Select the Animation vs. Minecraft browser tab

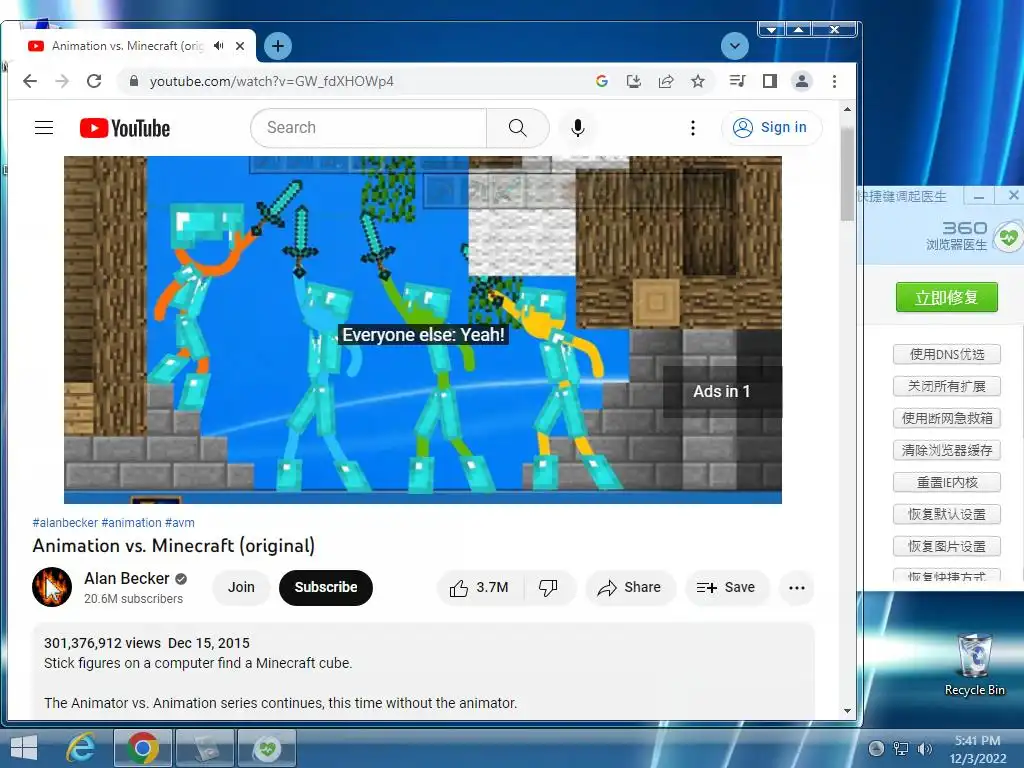tap(128, 46)
